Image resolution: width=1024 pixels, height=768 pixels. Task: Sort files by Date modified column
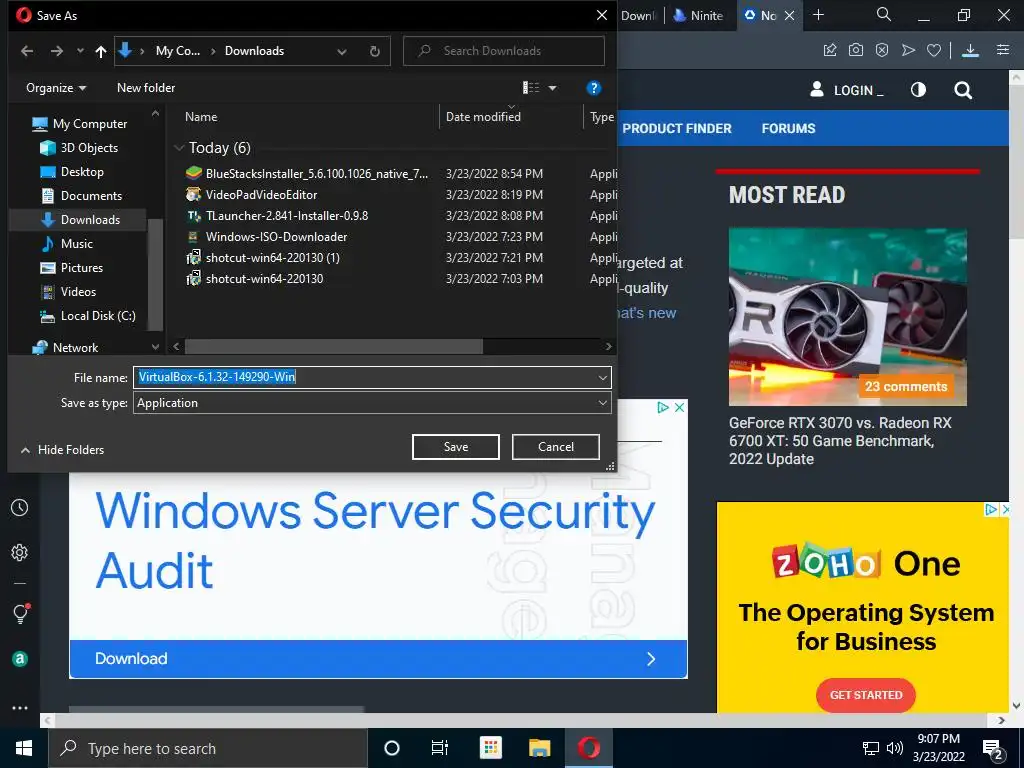483,117
